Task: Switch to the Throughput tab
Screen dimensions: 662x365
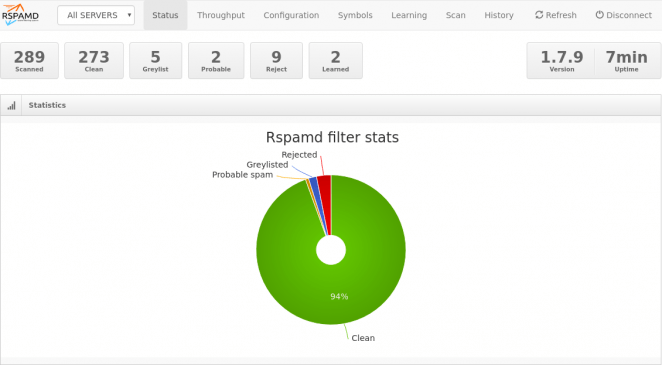Action: pyautogui.click(x=221, y=15)
